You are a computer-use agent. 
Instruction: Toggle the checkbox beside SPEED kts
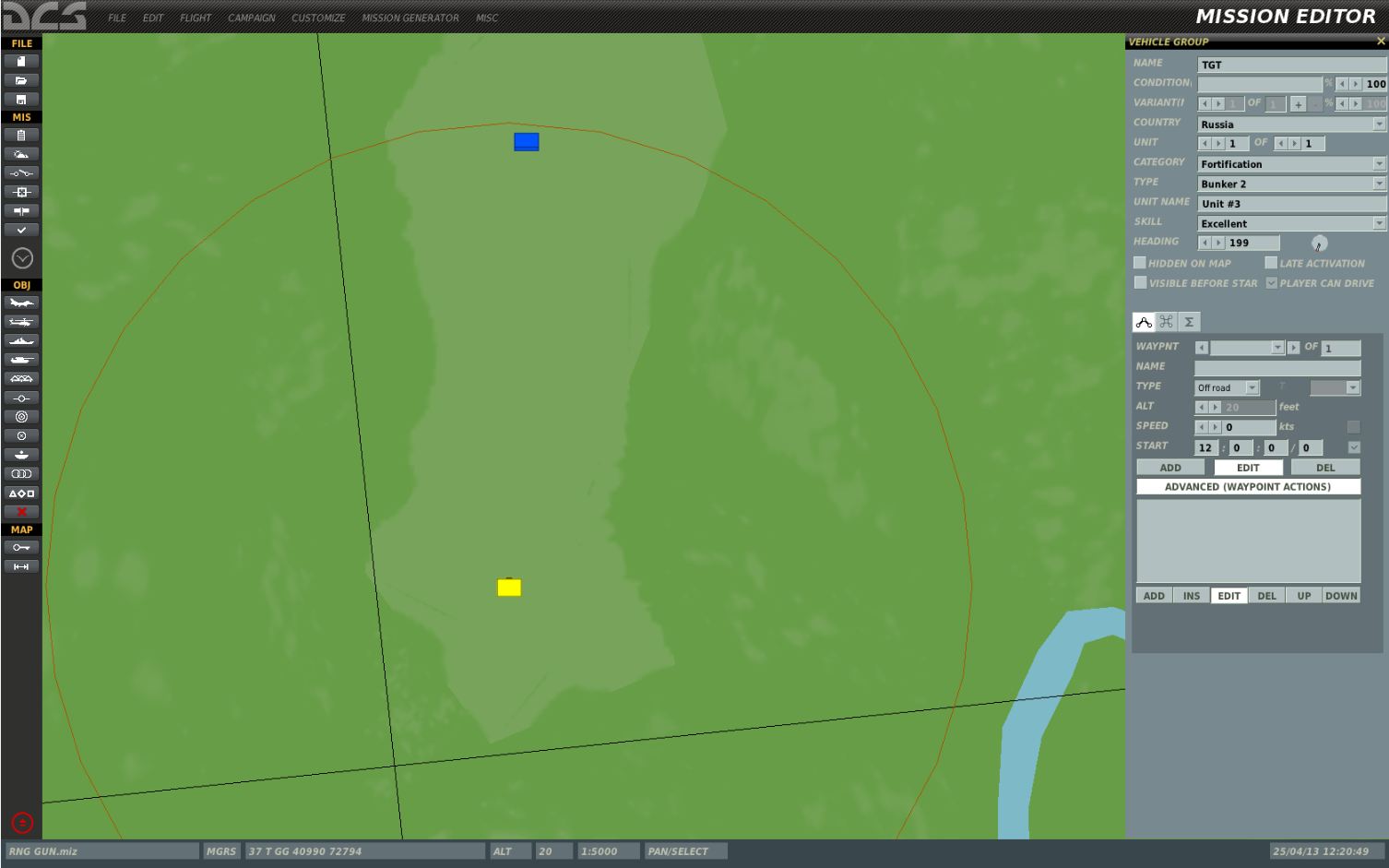tap(1353, 427)
